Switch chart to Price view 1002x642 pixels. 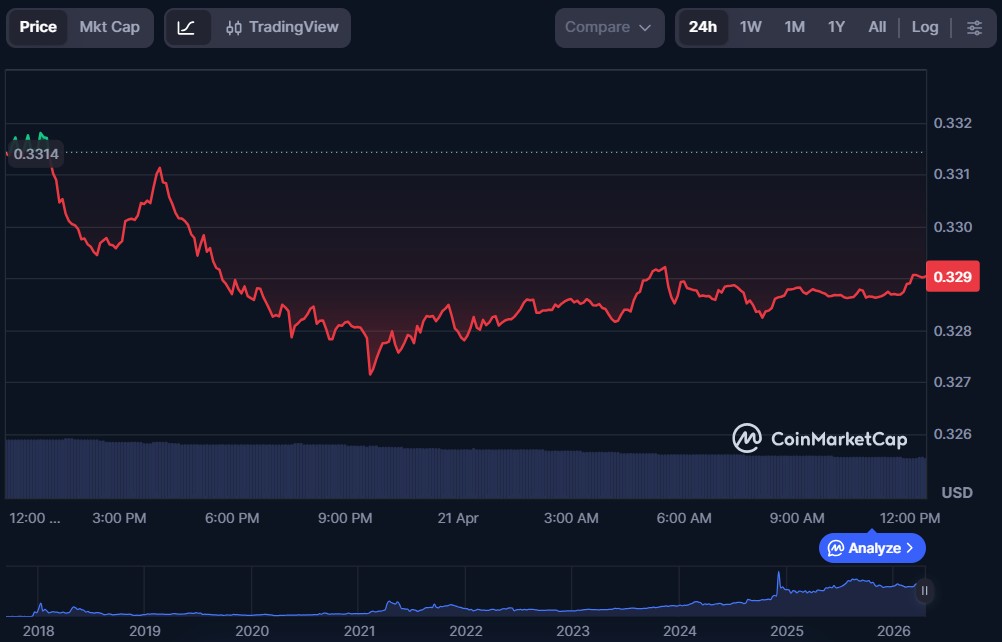(38, 27)
